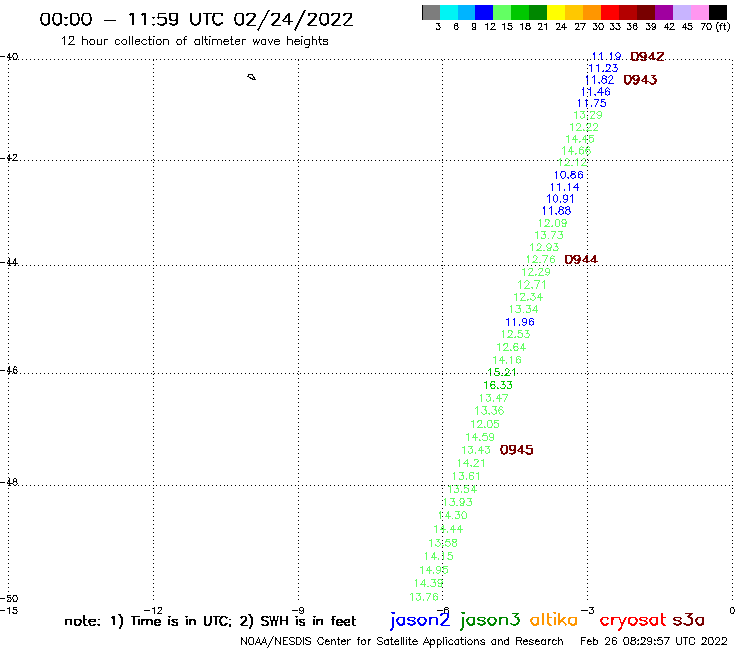
Task: Click the NOAA/NESDIS credit line
Action: [402, 642]
